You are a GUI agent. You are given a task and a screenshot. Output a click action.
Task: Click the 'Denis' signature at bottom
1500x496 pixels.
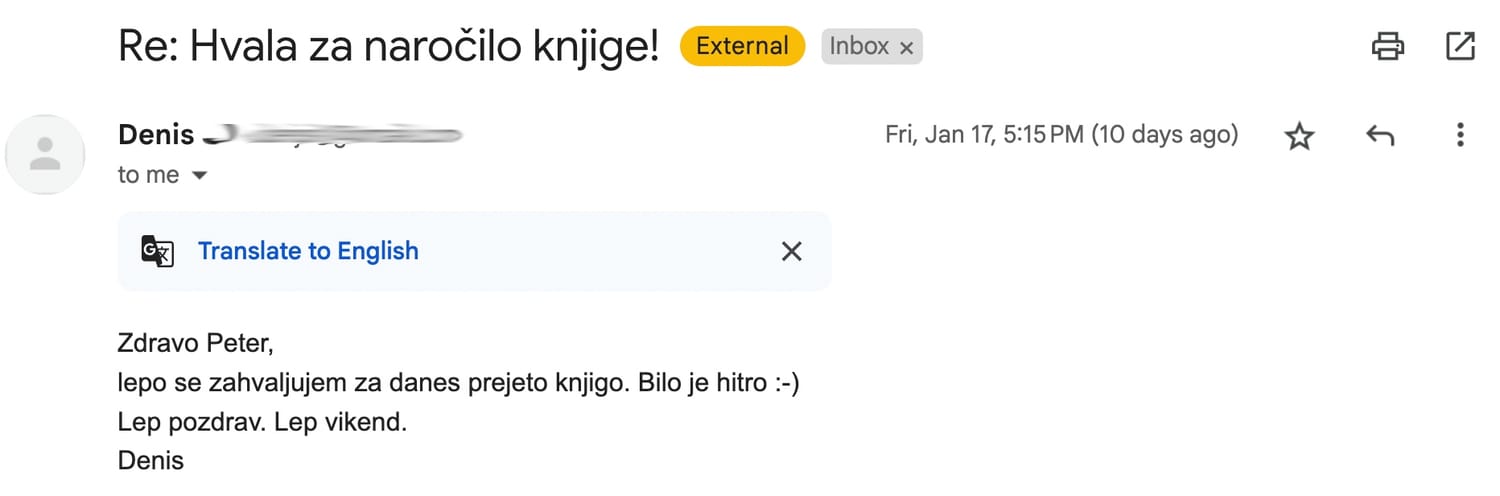(151, 460)
